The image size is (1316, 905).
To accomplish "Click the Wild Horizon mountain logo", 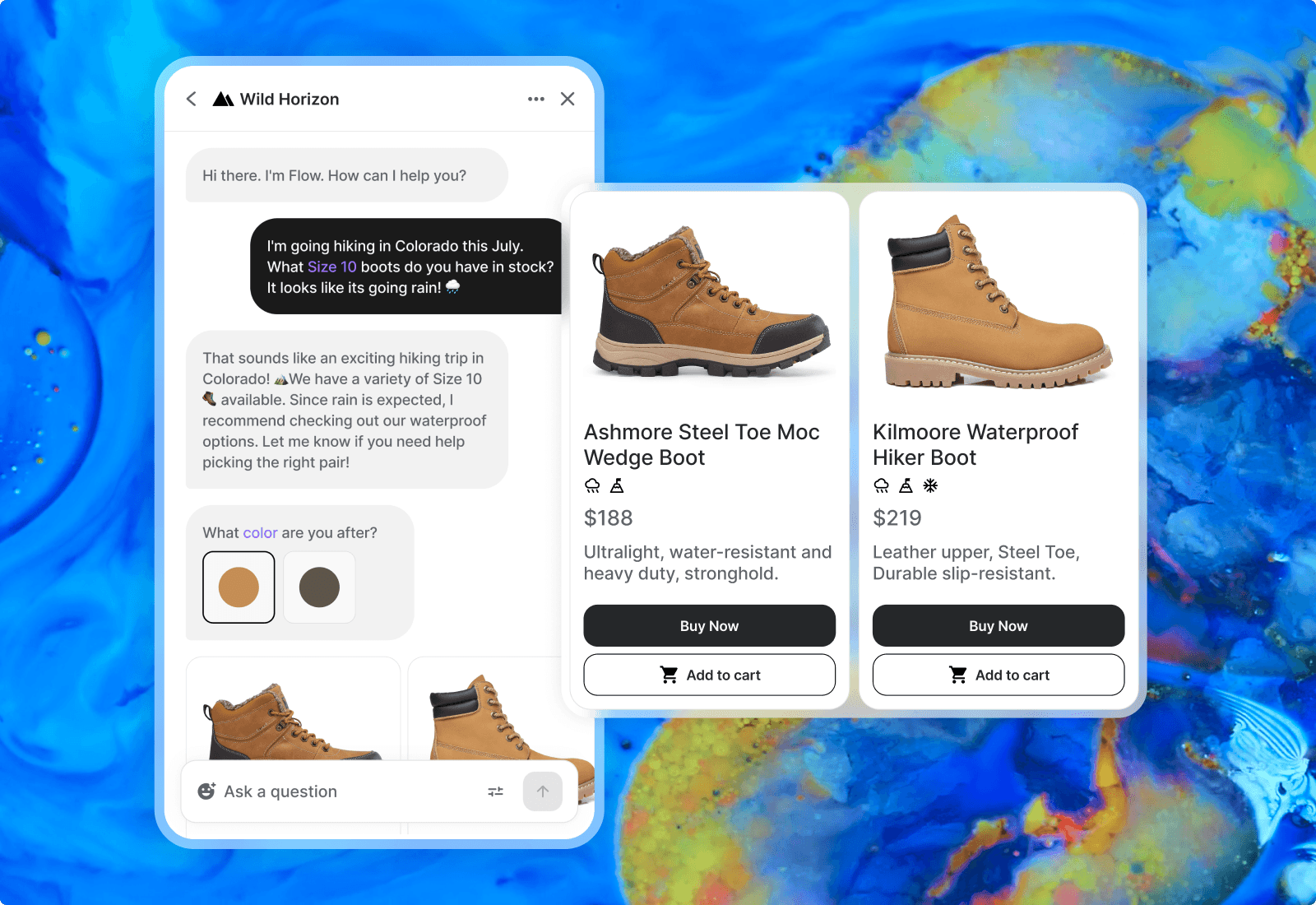I will point(223,100).
